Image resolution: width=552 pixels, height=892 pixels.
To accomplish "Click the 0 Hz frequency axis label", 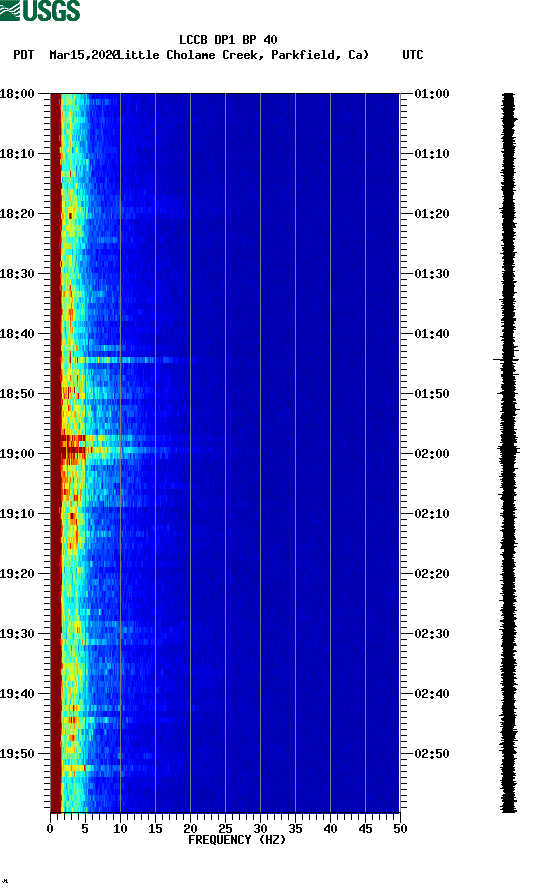I will [50, 829].
